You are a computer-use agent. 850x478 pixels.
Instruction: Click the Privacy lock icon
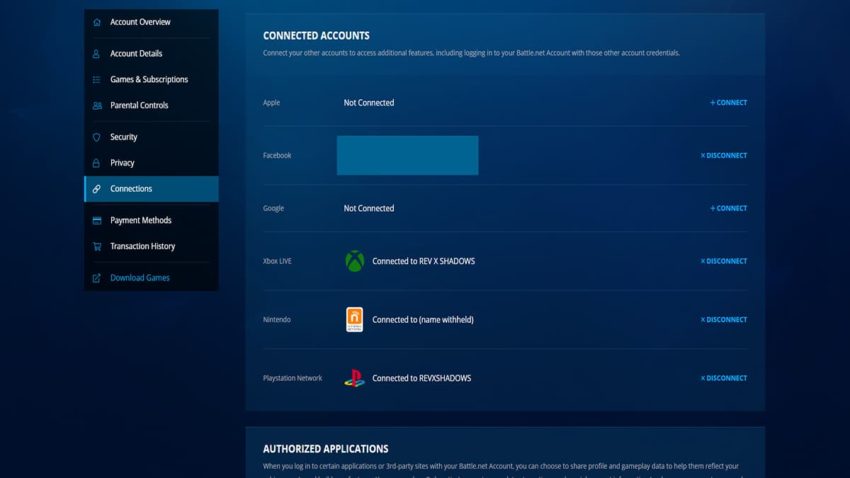point(96,163)
